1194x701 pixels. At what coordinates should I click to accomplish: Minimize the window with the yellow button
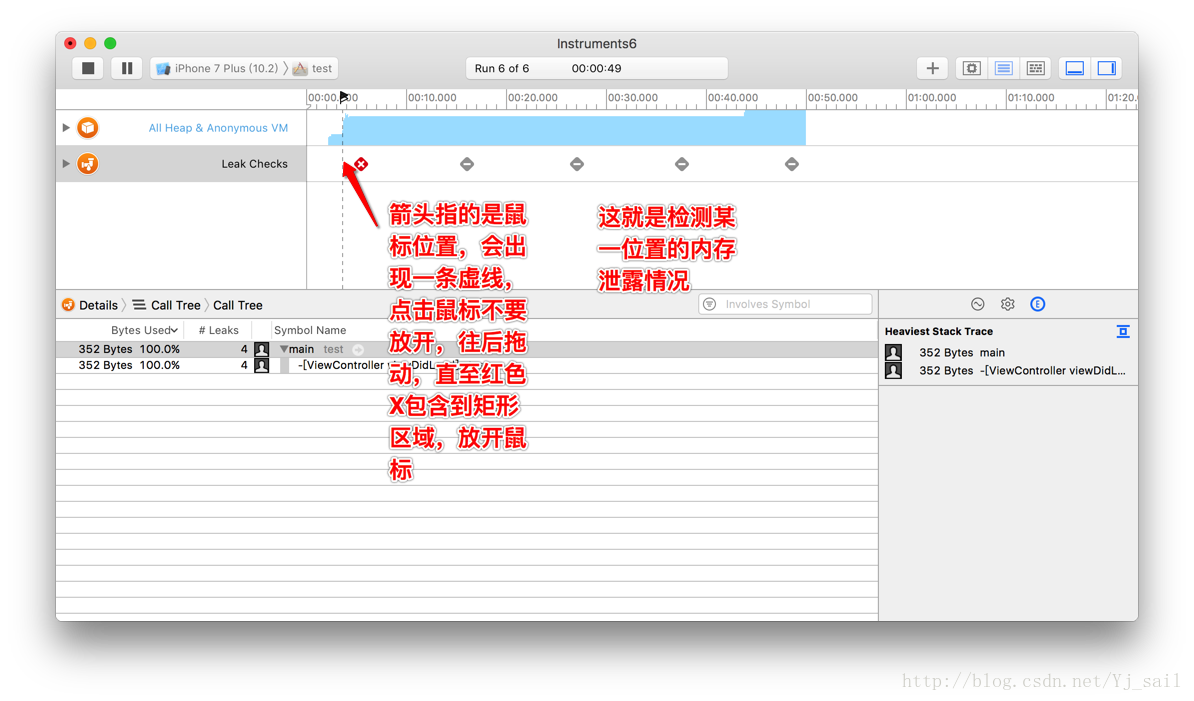pos(90,43)
